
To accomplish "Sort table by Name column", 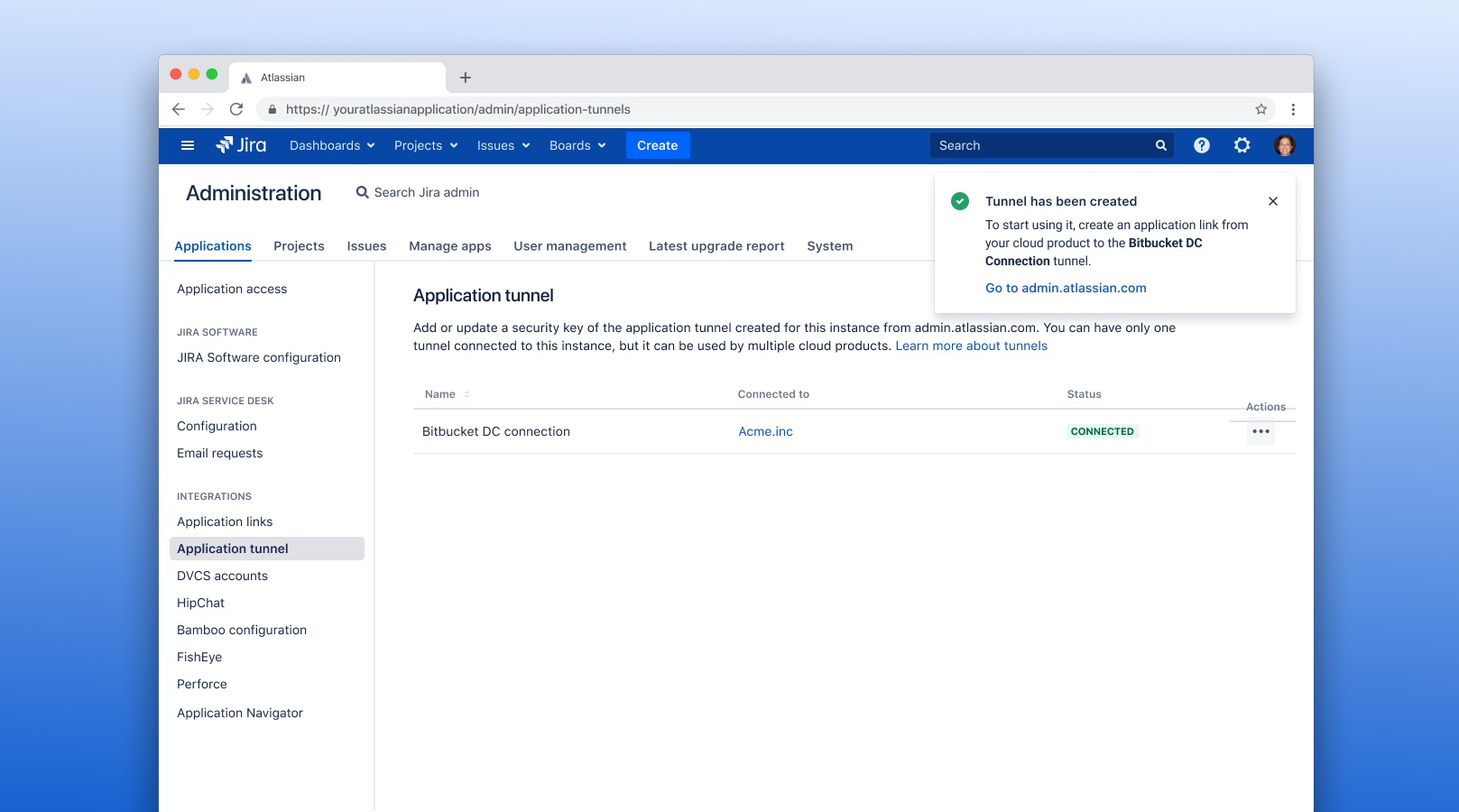I will 448,394.
